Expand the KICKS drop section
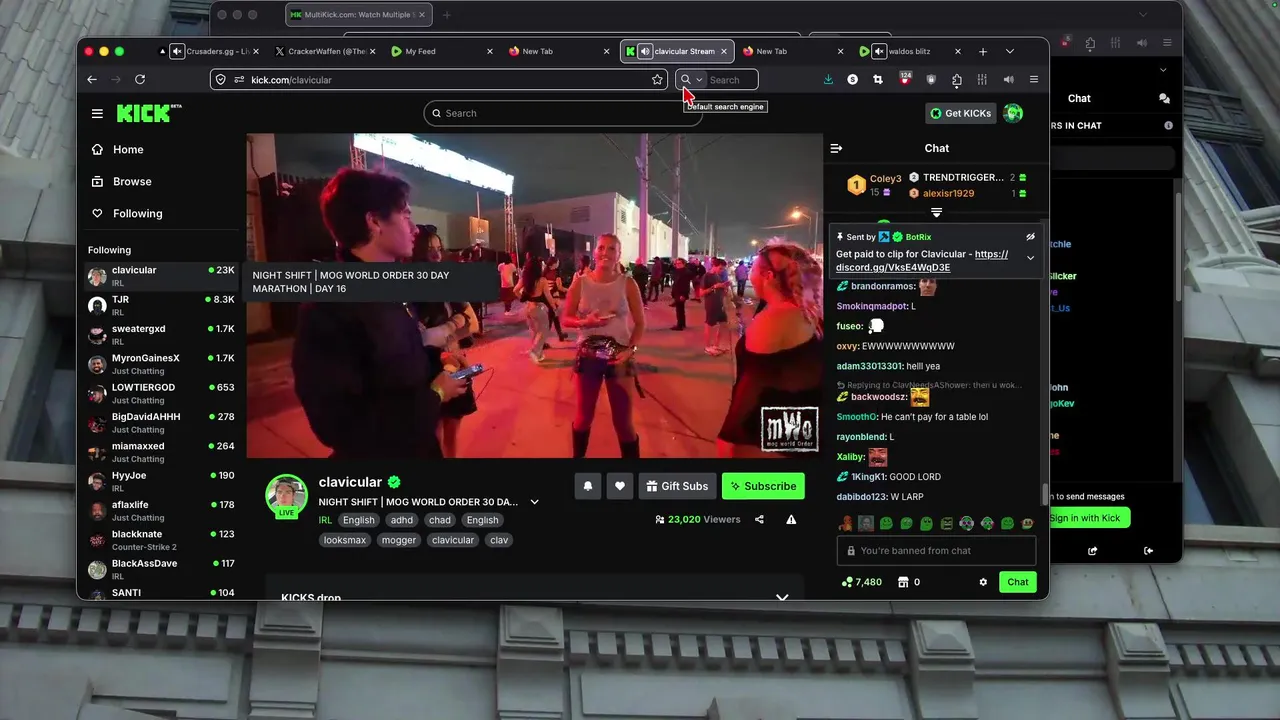 pos(782,597)
